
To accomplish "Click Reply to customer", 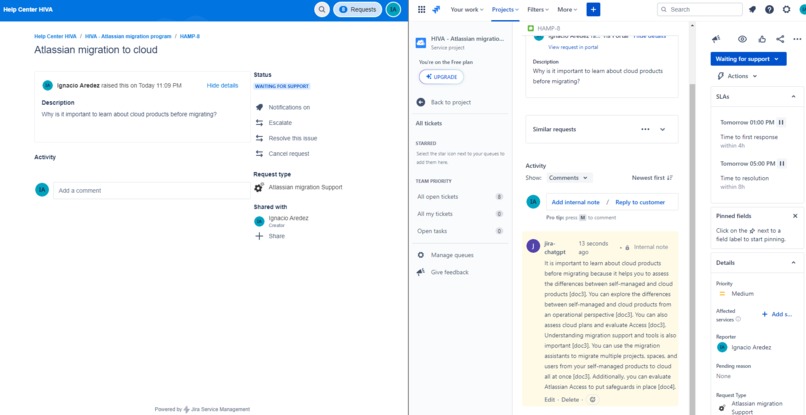I will click(x=640, y=203).
